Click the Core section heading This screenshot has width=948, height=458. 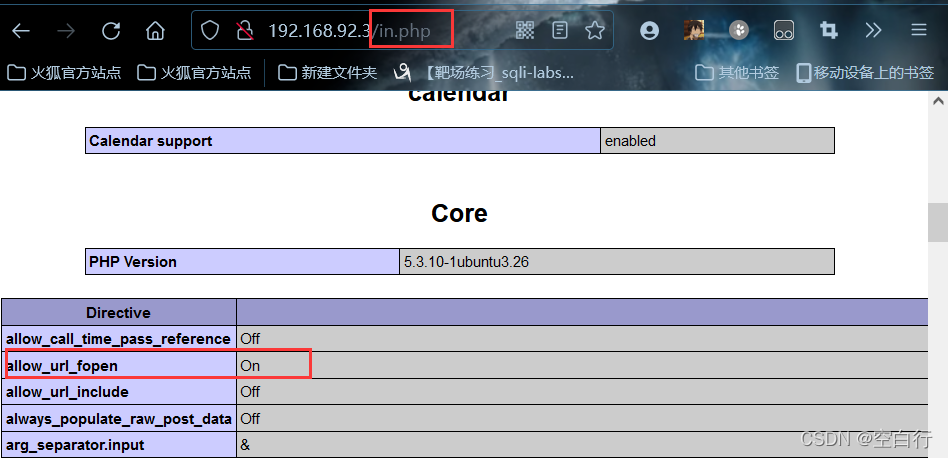click(459, 213)
